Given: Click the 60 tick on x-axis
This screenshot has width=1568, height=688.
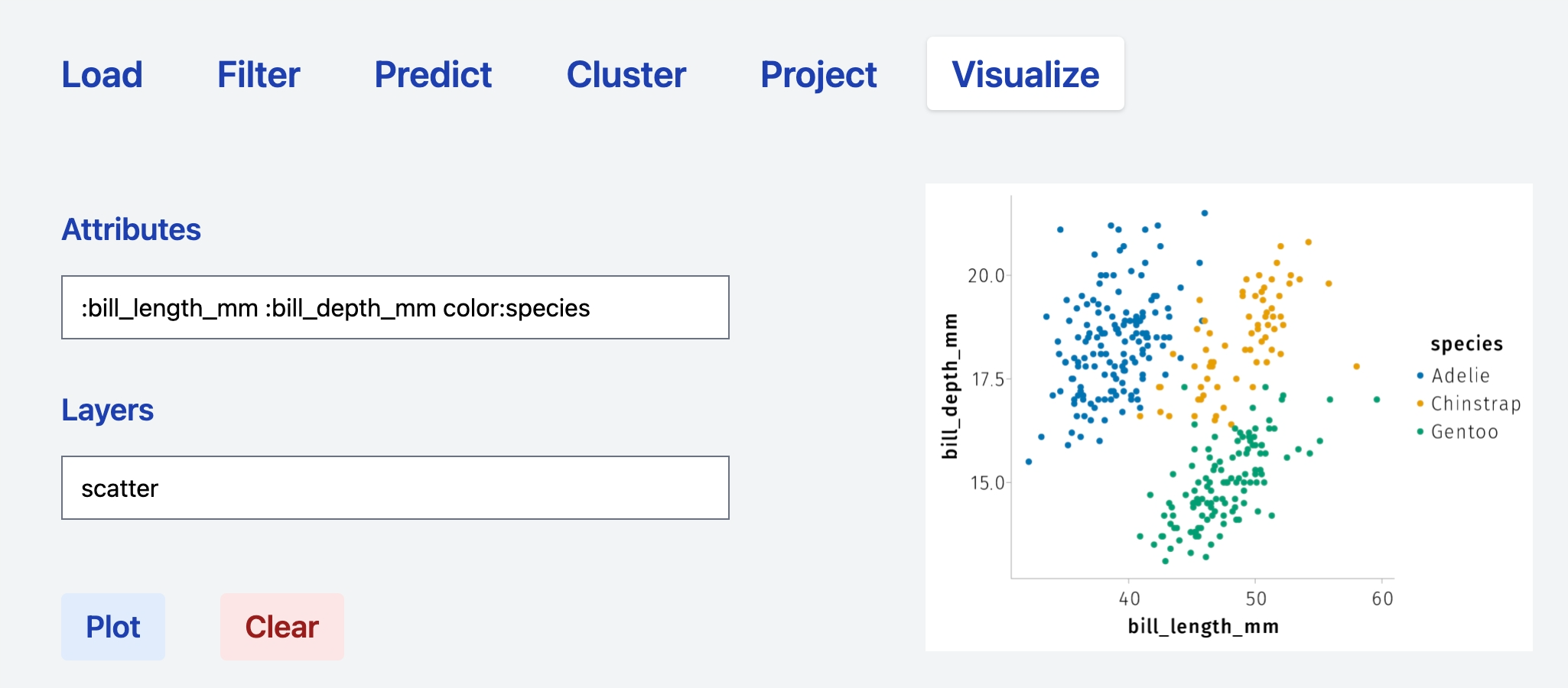Looking at the screenshot, I should tap(1382, 599).
